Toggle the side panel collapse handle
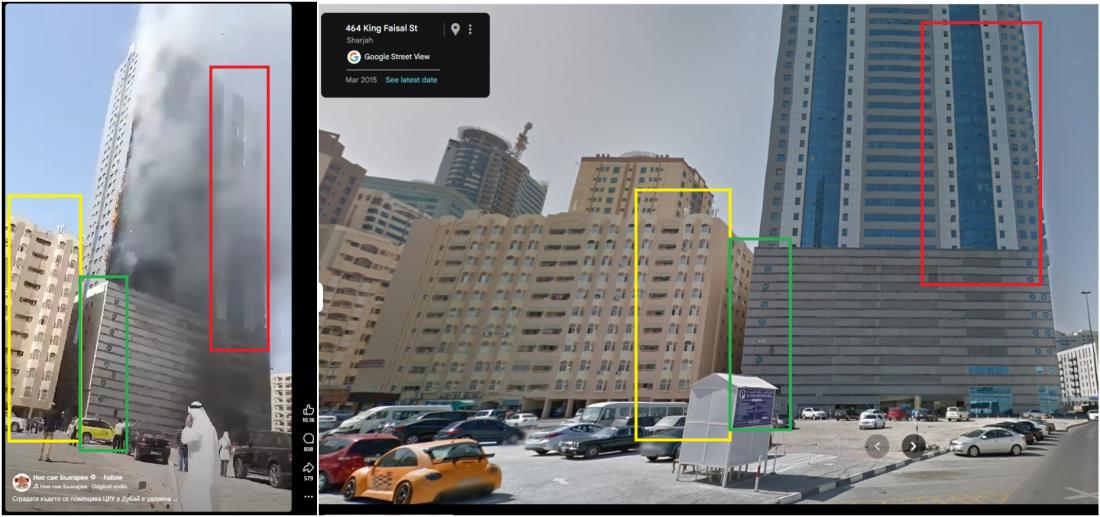 [x=321, y=297]
